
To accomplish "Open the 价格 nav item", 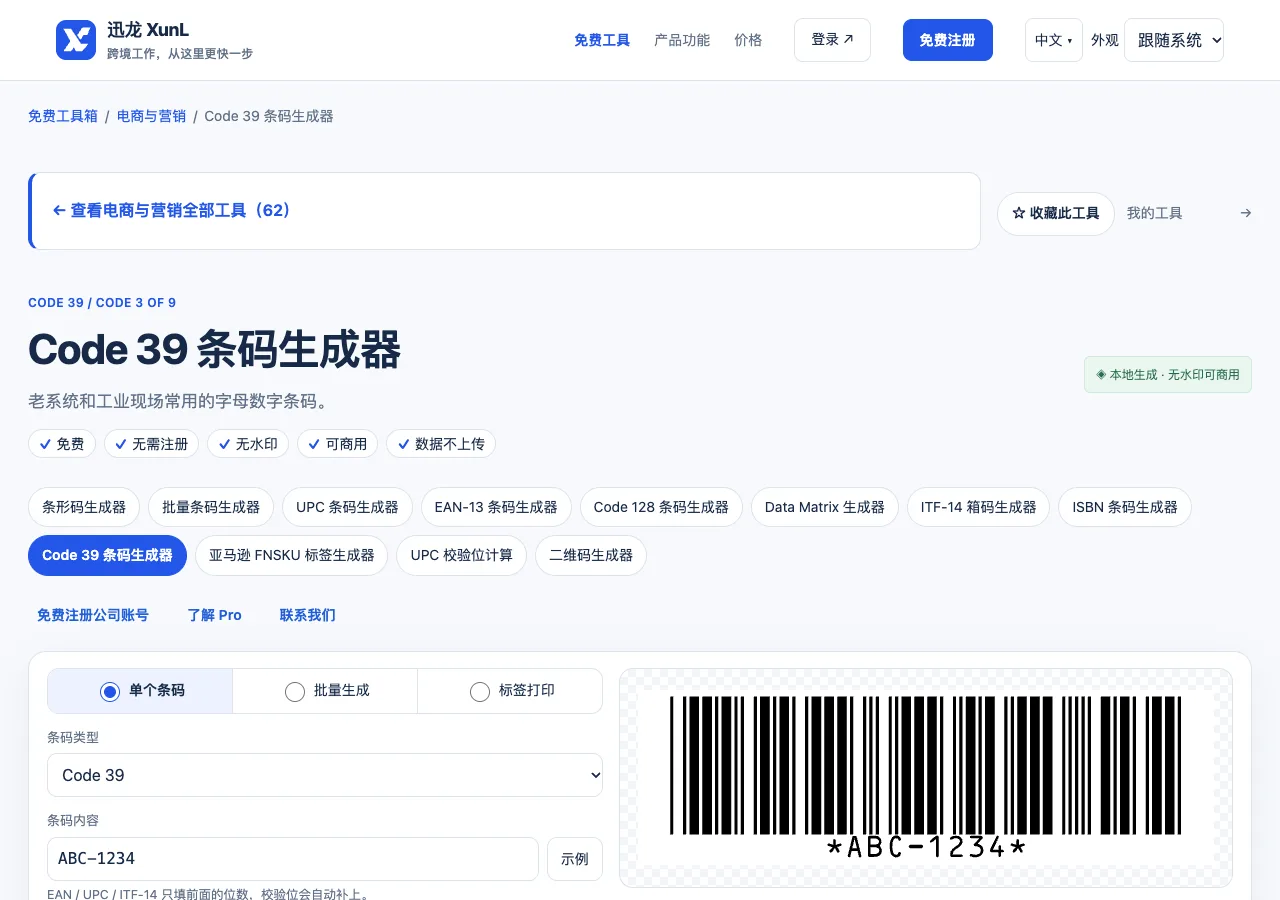I will click(748, 40).
